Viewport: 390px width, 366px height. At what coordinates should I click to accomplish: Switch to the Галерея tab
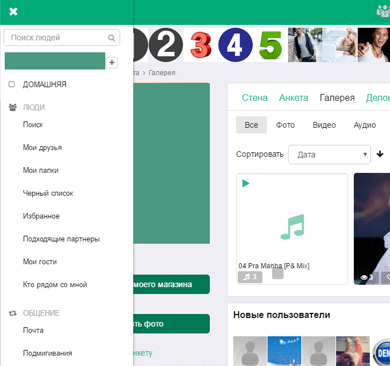pos(337,98)
